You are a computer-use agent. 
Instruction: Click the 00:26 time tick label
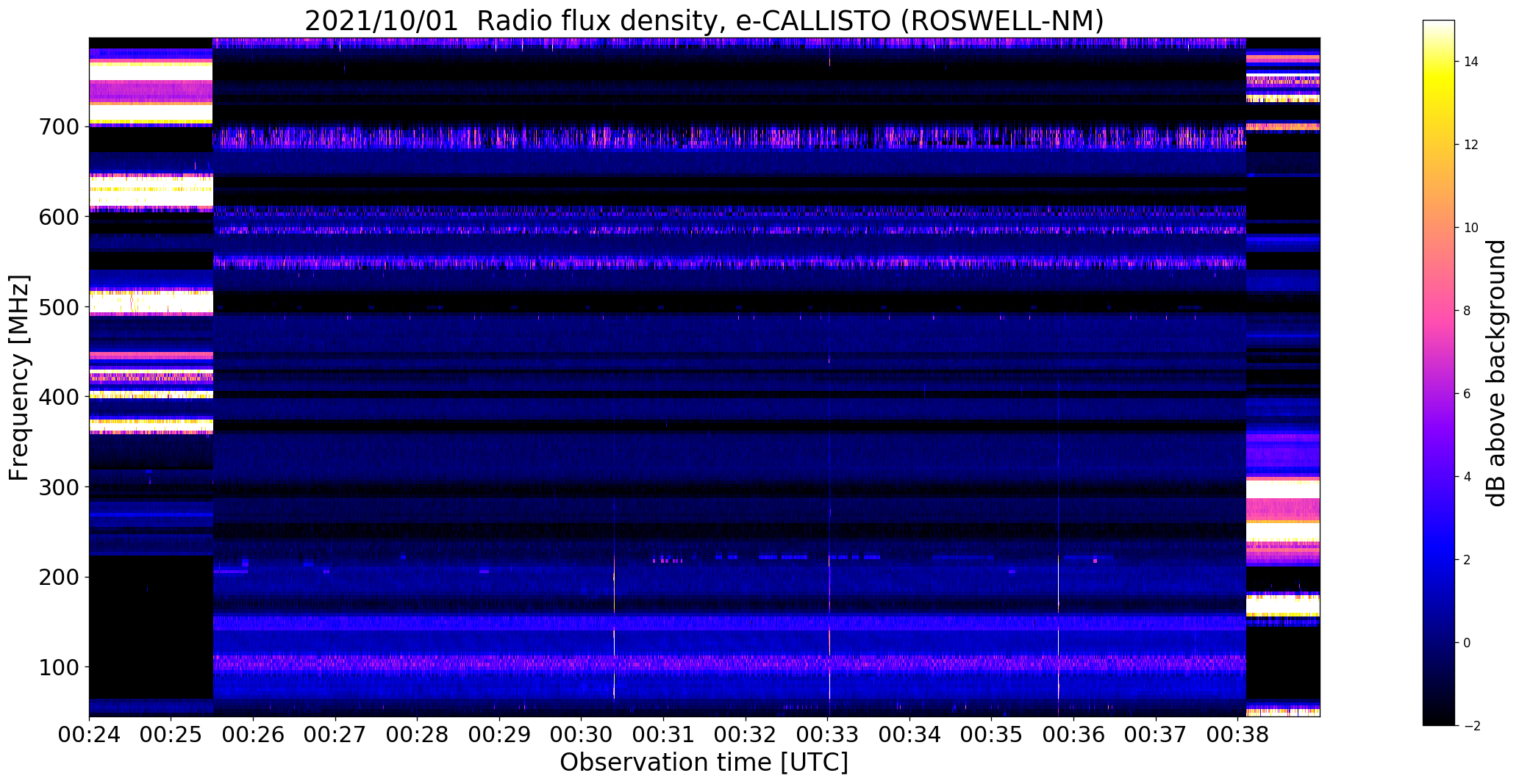[254, 735]
